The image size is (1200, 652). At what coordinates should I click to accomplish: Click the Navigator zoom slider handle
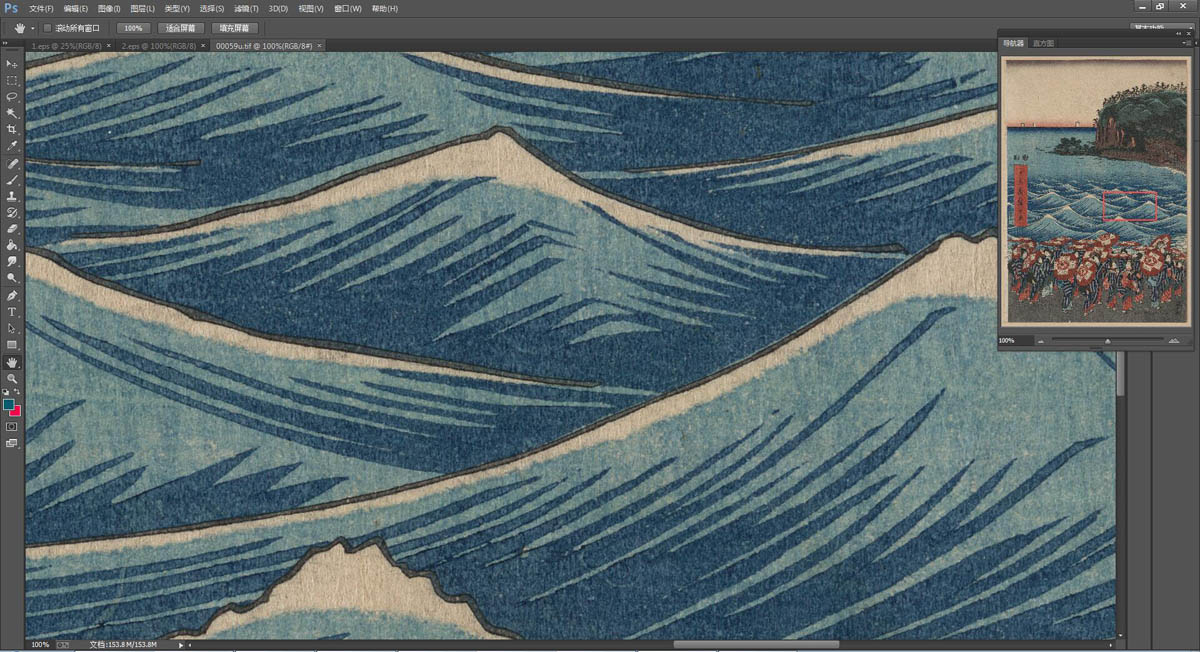[x=1107, y=341]
